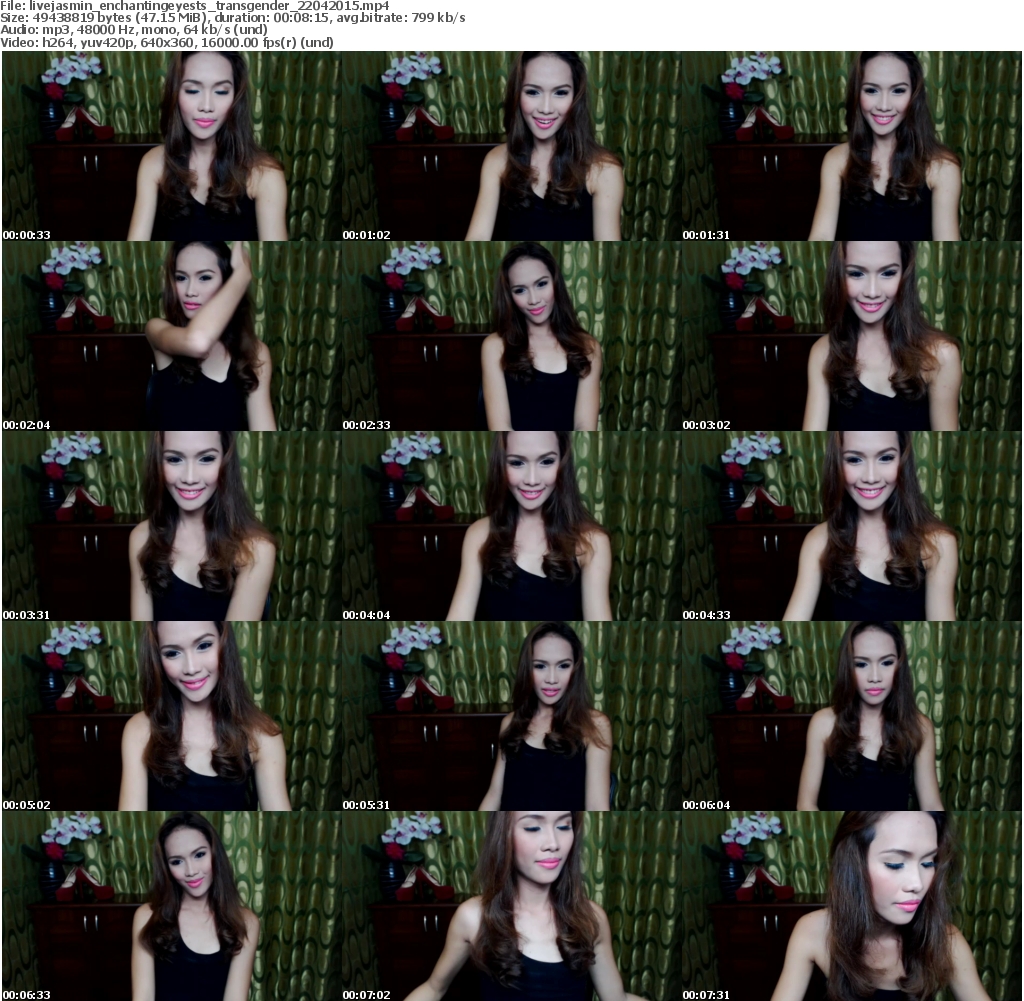Select the thumbnail frame at 00:02:33

coord(511,336)
